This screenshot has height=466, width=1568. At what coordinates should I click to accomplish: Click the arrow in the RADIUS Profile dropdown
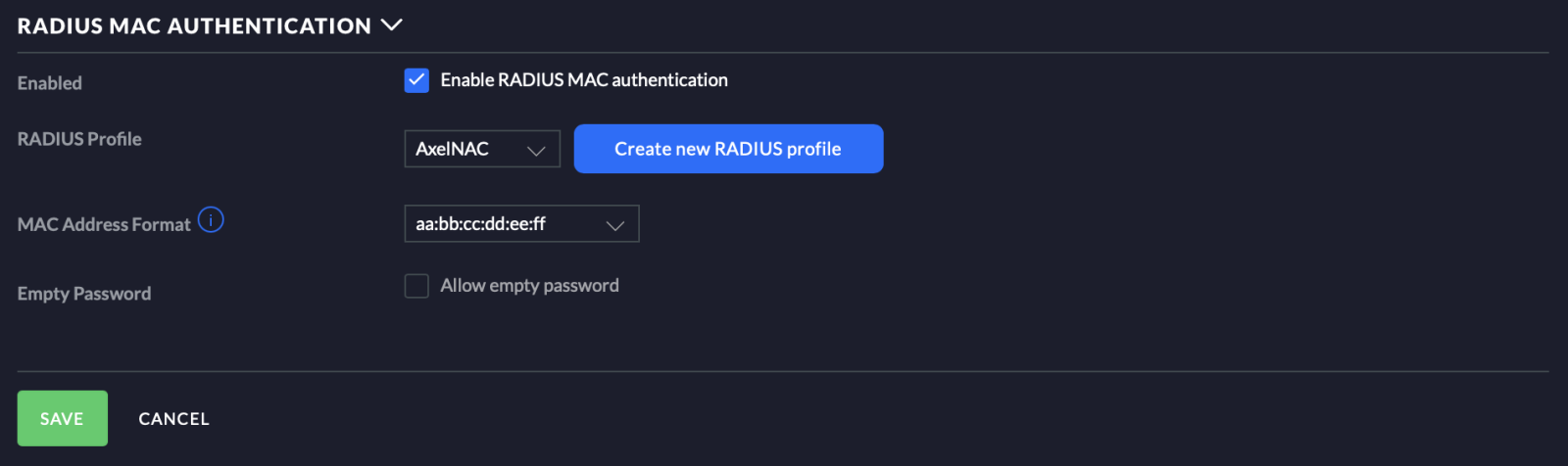536,150
